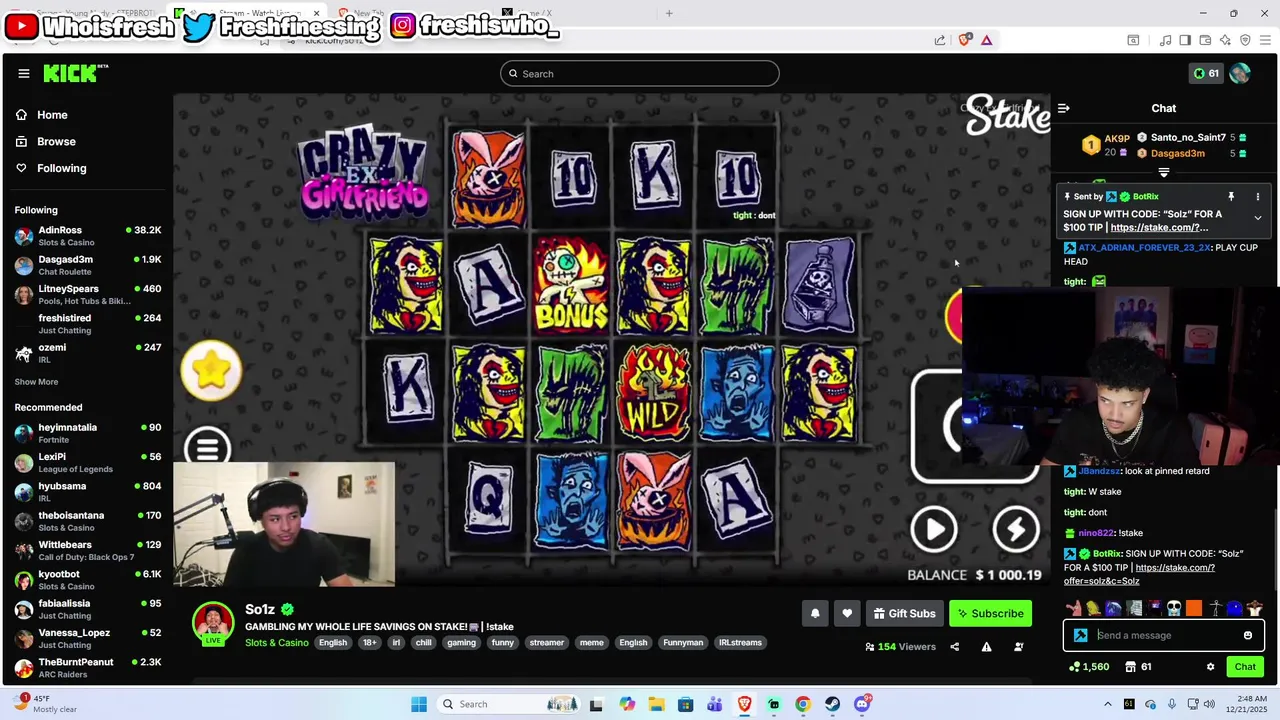The width and height of the screenshot is (1280, 720).
Task: Open Dasgasd3m channel in sidebar
Action: pos(88,265)
